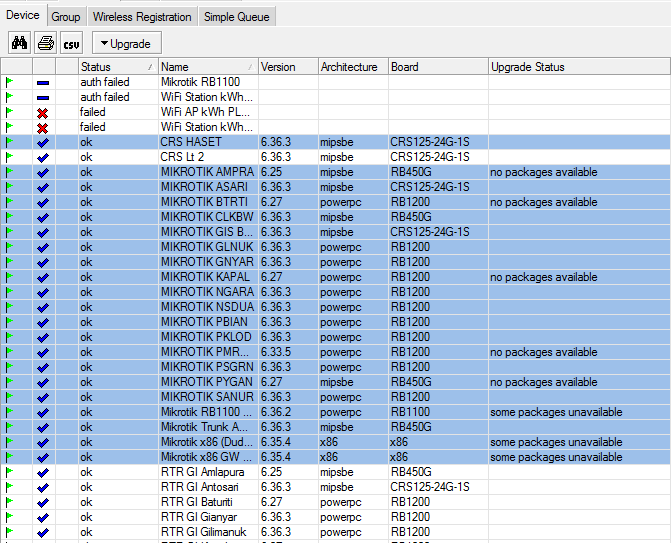Image resolution: width=671 pixels, height=543 pixels.
Task: Select the MIKROTIK GIS B... row name
Action: pyautogui.click(x=207, y=232)
